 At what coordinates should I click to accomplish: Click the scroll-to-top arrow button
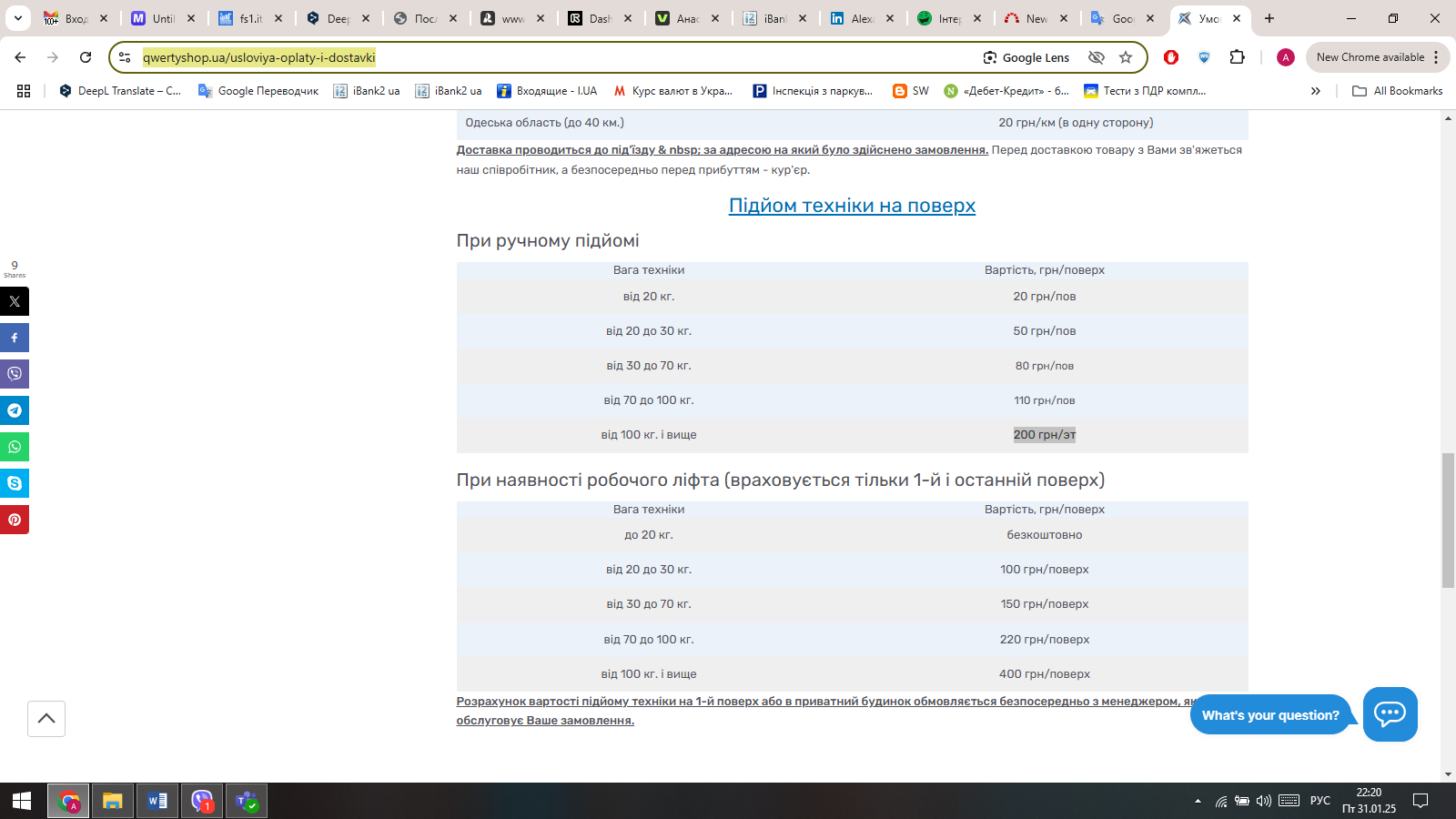46,719
